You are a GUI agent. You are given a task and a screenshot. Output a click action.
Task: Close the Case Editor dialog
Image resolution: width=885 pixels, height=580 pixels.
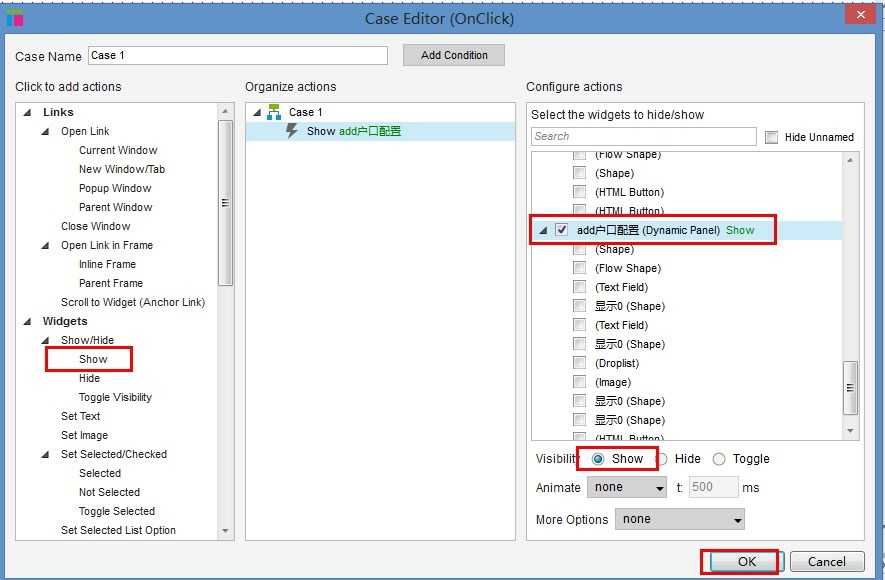(860, 15)
